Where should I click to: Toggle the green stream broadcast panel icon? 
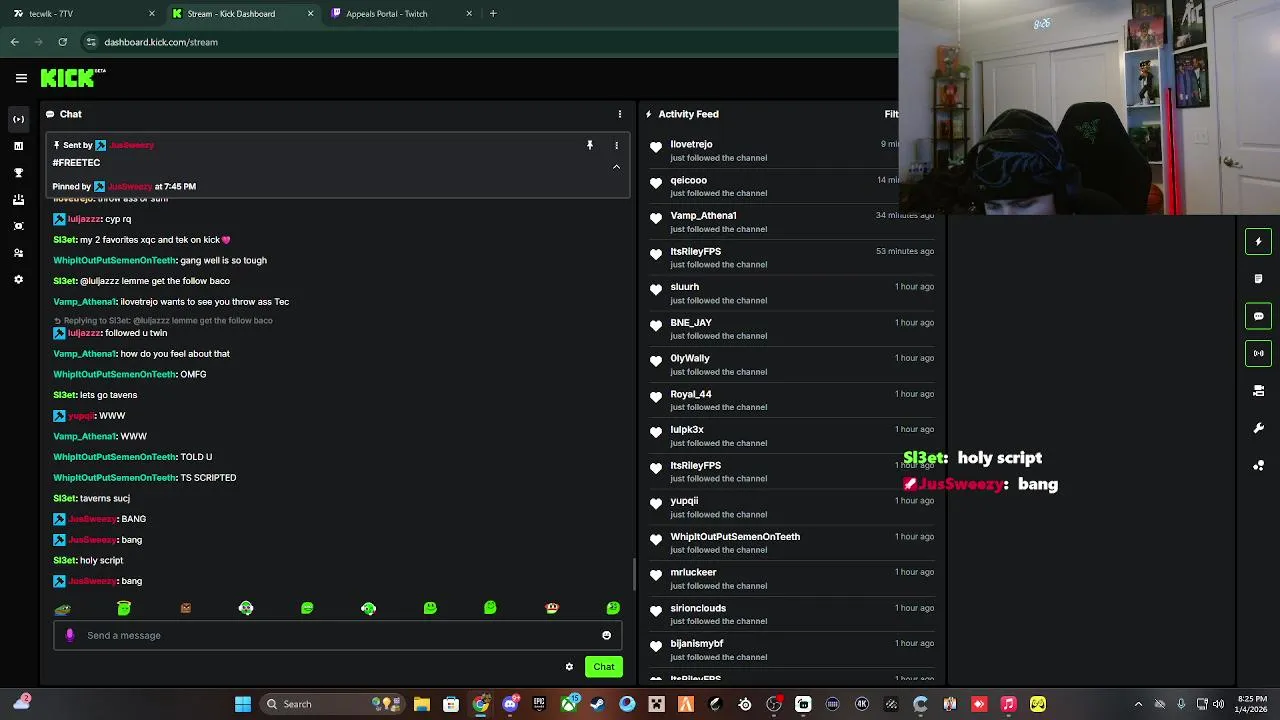pyautogui.click(x=1258, y=353)
